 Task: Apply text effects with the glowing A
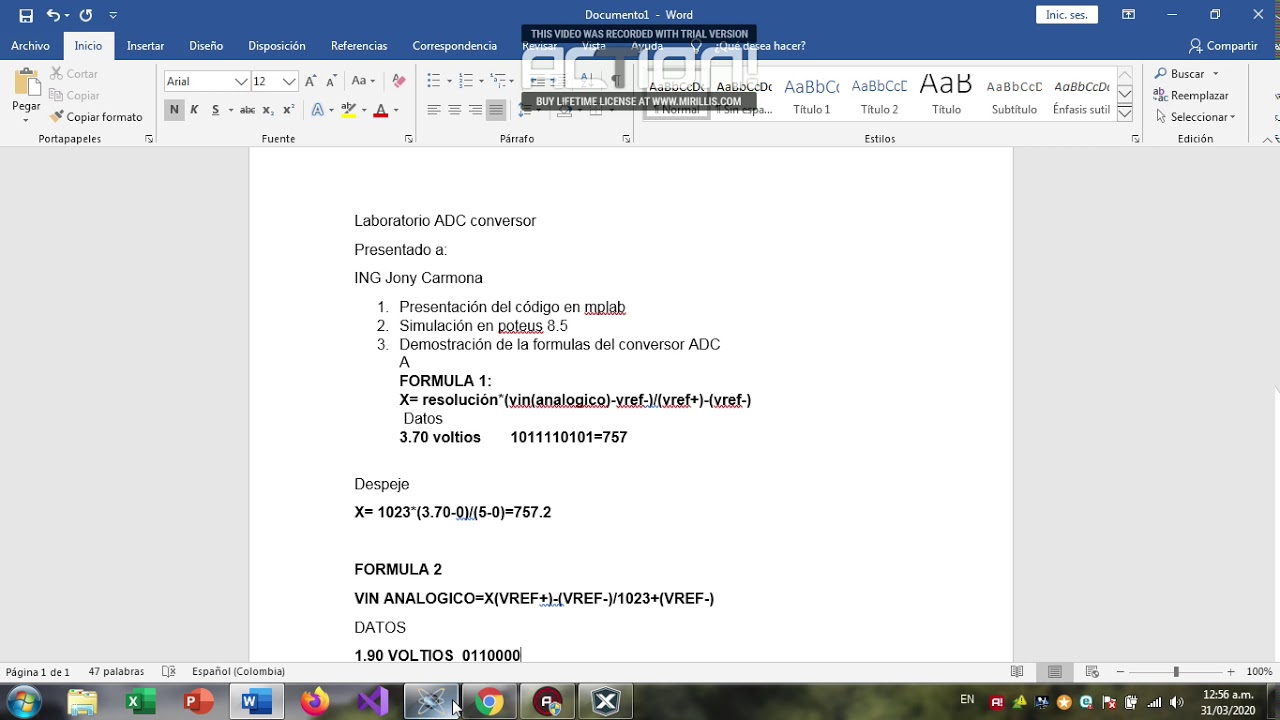tap(317, 110)
